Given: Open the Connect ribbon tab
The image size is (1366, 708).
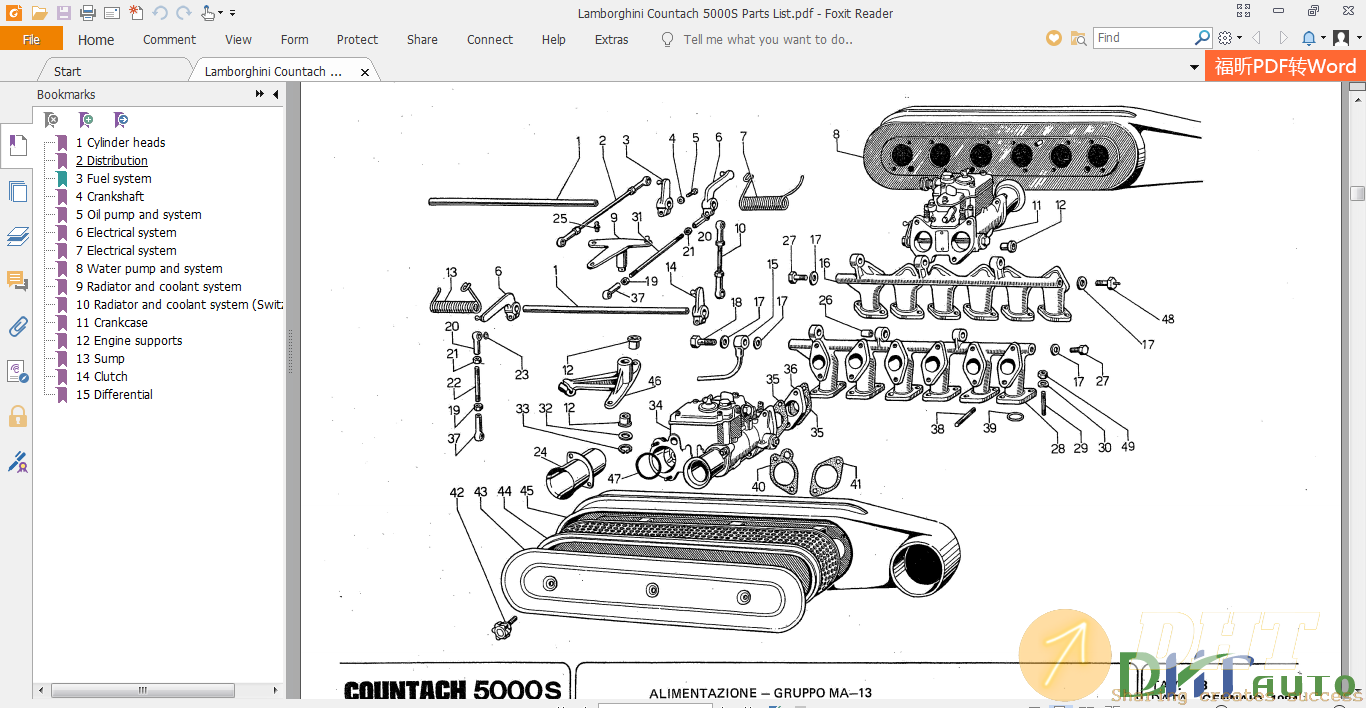Looking at the screenshot, I should [x=490, y=40].
